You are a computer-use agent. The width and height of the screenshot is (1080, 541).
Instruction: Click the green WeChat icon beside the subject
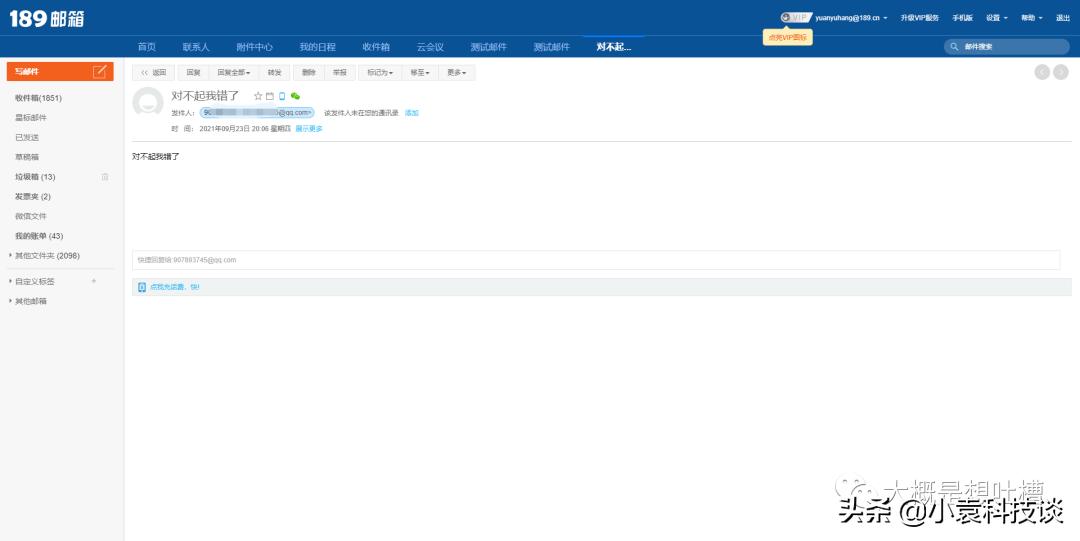coord(295,96)
